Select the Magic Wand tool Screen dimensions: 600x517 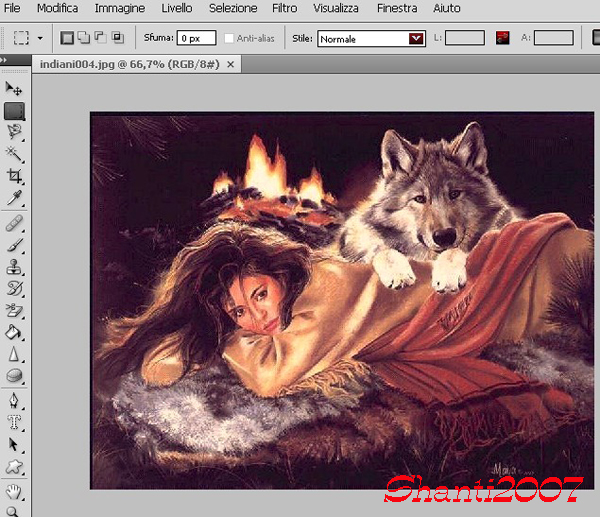pos(14,154)
